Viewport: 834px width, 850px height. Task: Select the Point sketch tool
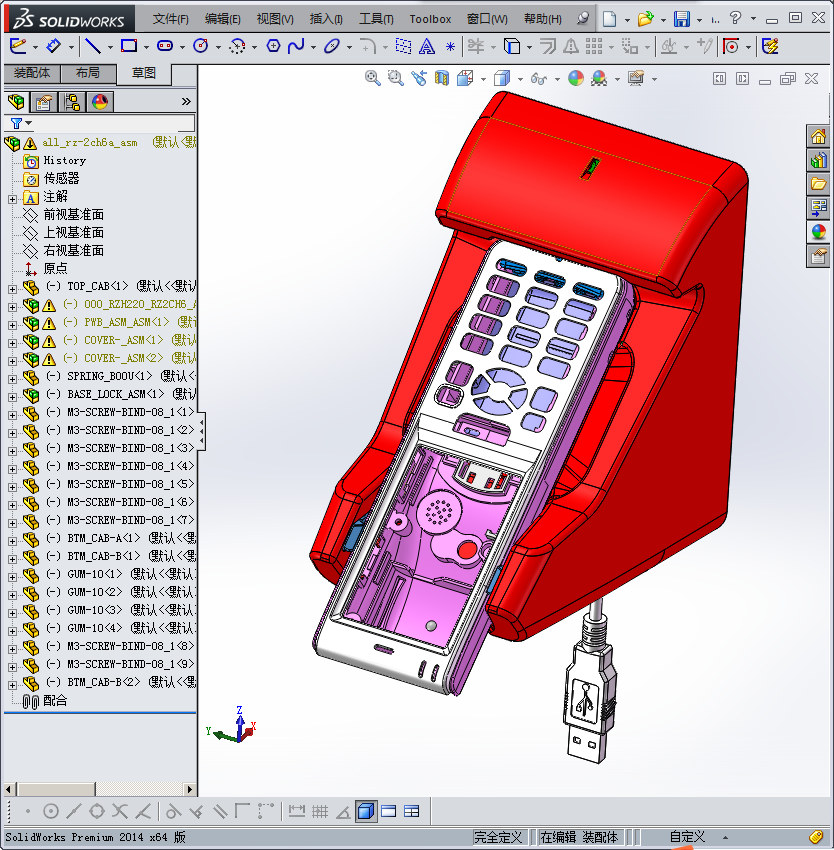450,47
